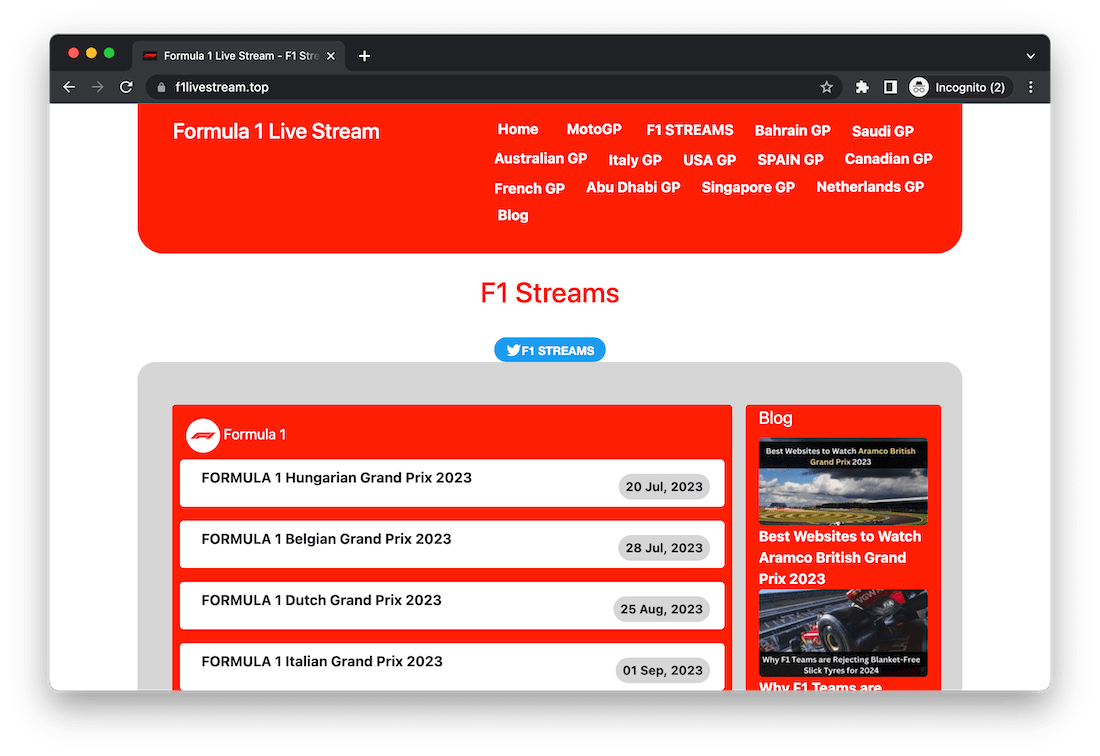Open the F1 STREAMS menu item
1100x756 pixels.
690,130
